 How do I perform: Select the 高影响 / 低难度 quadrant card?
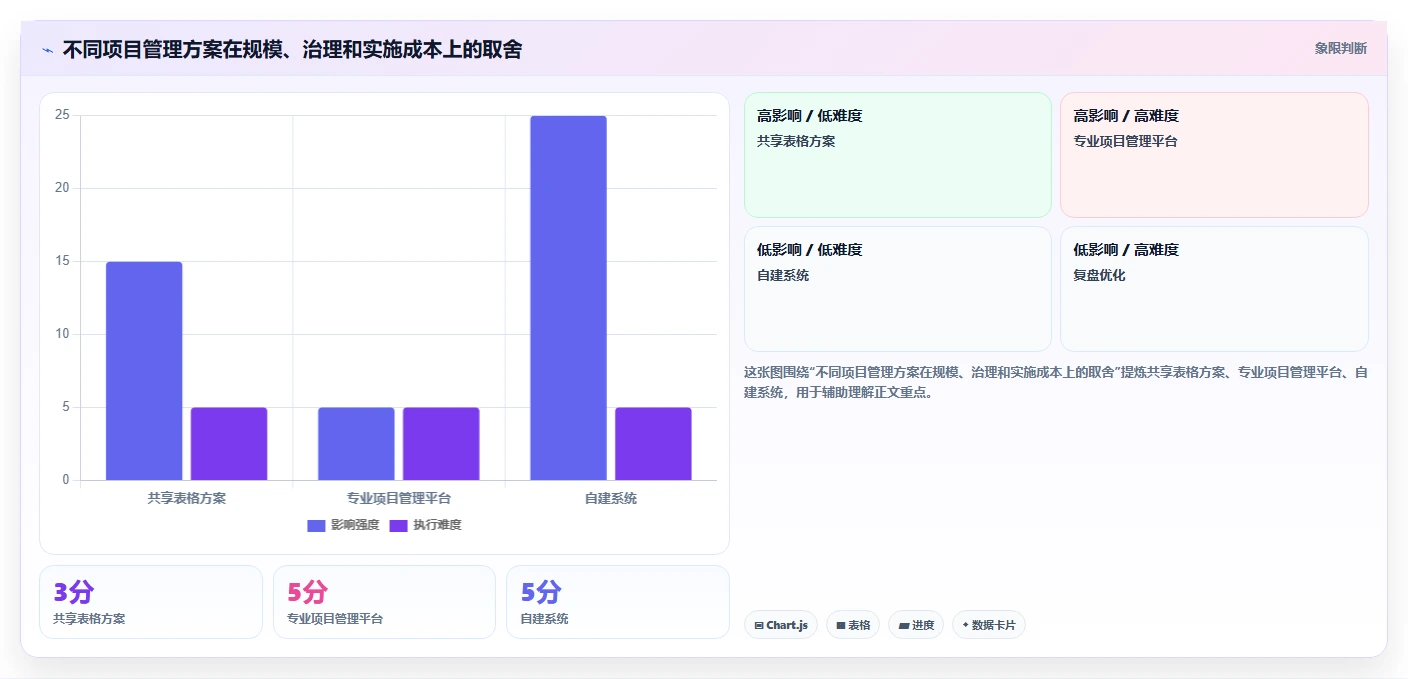(898, 155)
